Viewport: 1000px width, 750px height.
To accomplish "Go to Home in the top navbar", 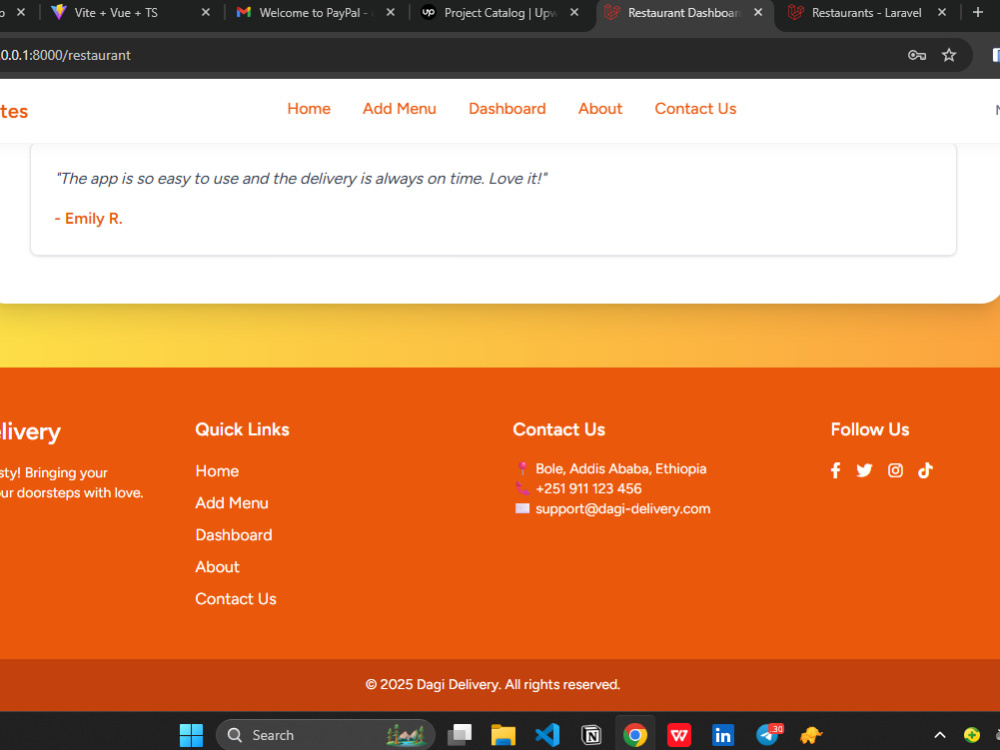I will pyautogui.click(x=309, y=109).
